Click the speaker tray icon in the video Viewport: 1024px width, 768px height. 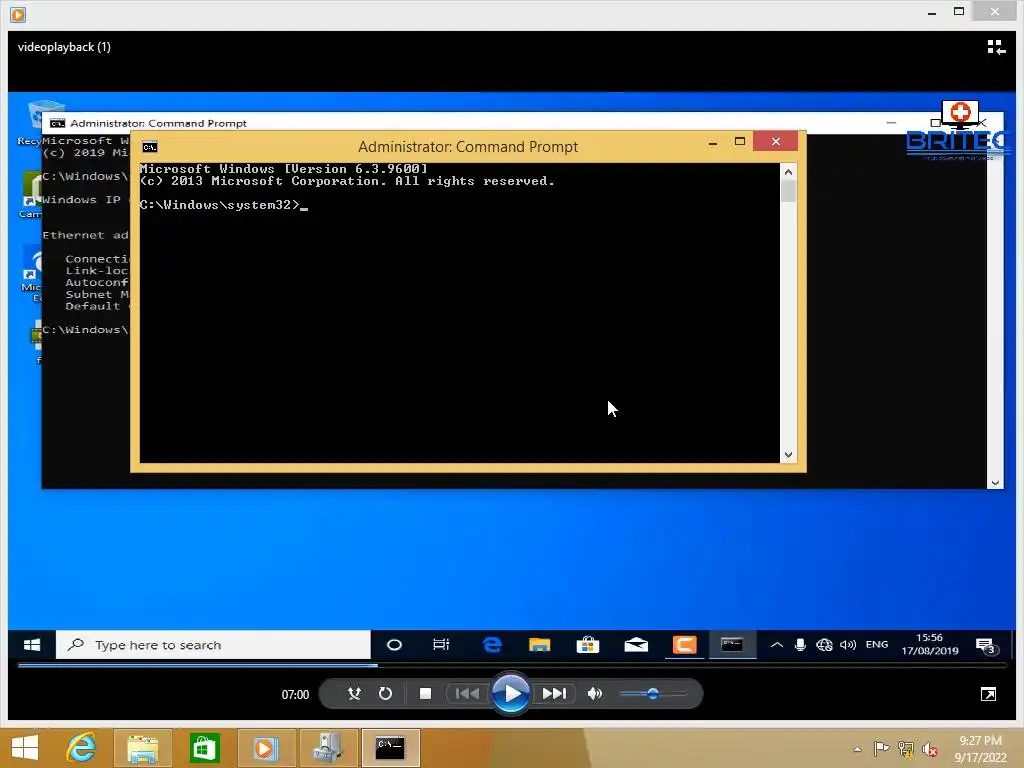point(848,645)
